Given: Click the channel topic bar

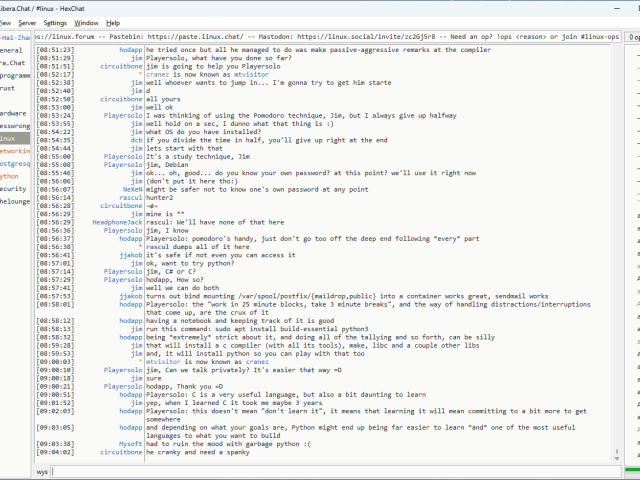Looking at the screenshot, I should coord(330,36).
